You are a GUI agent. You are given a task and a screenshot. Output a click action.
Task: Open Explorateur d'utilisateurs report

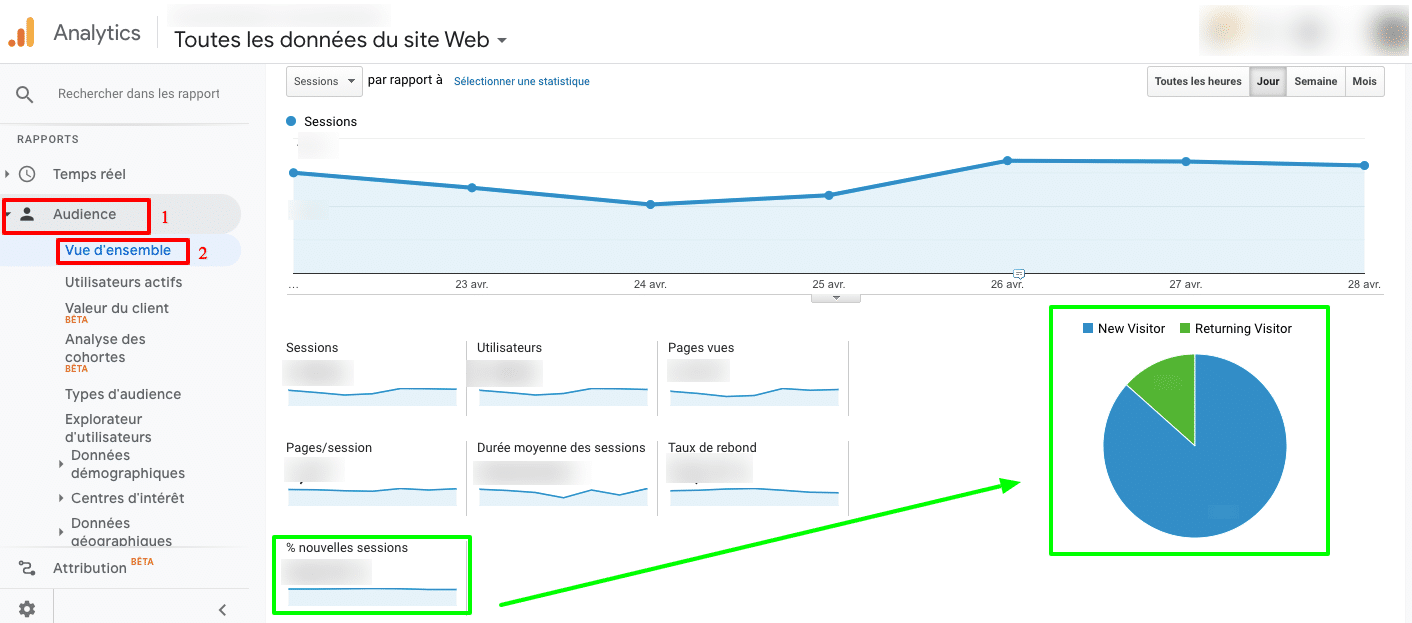coord(108,428)
